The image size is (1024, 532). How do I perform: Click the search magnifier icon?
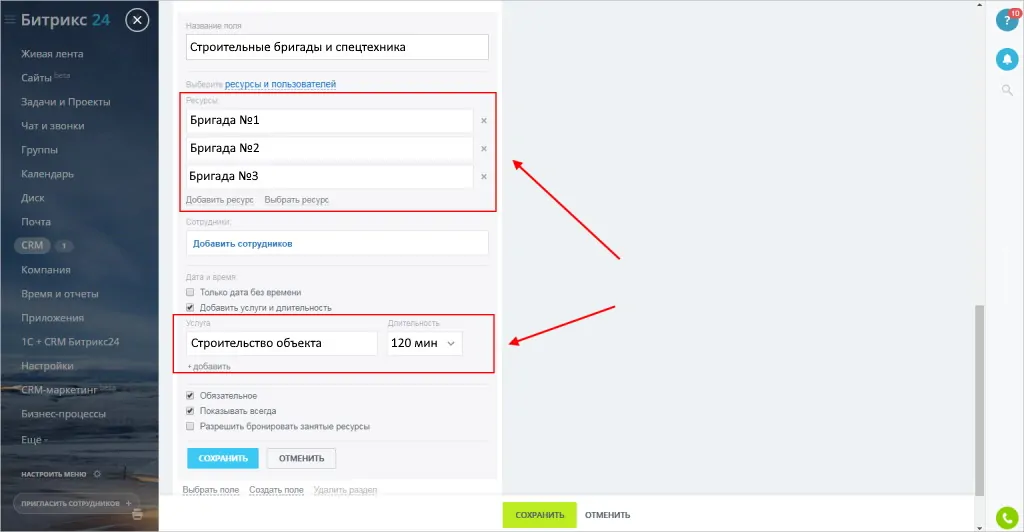pyautogui.click(x=1007, y=91)
